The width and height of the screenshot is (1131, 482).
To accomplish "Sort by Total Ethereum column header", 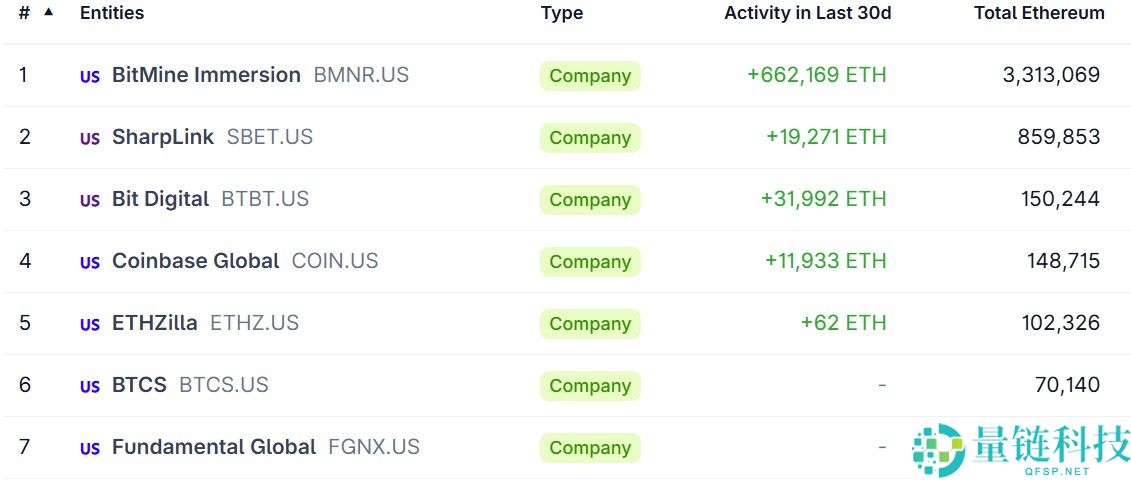I will (x=1039, y=13).
